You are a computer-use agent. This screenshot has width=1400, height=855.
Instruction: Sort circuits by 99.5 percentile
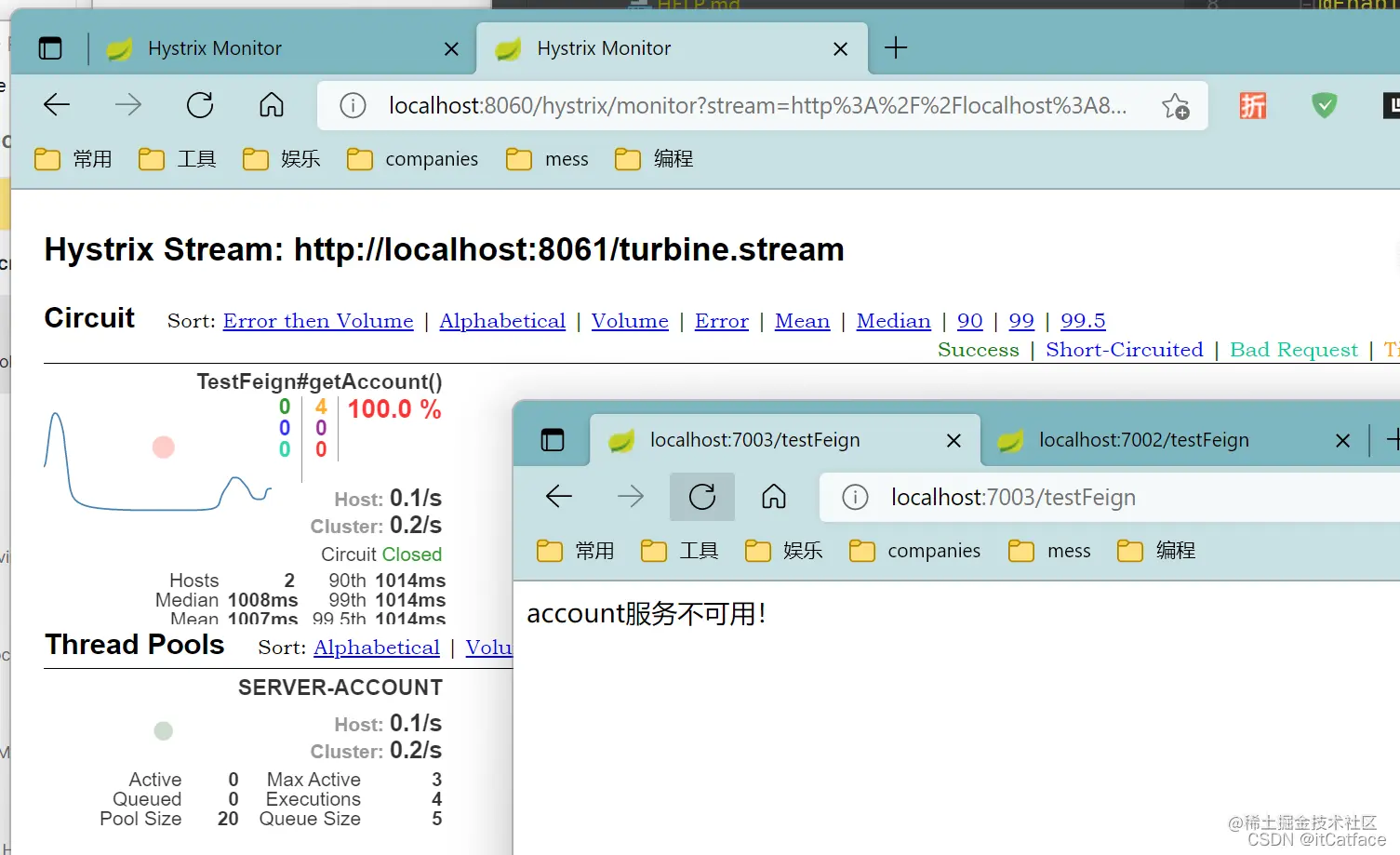[1083, 321]
